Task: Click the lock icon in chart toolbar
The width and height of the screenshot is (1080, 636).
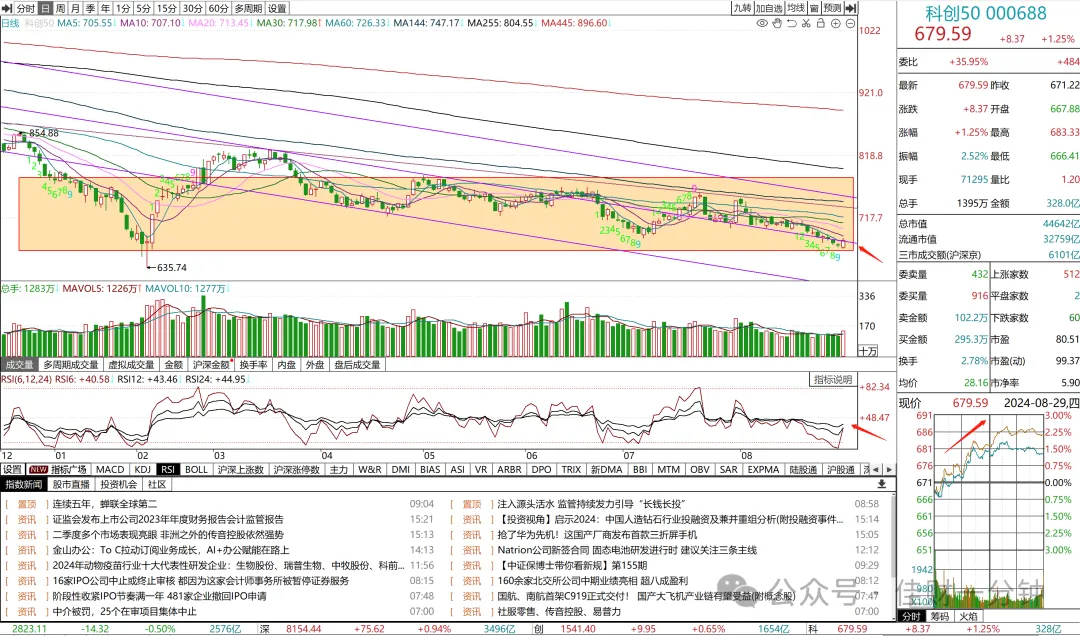Action: coord(820,23)
